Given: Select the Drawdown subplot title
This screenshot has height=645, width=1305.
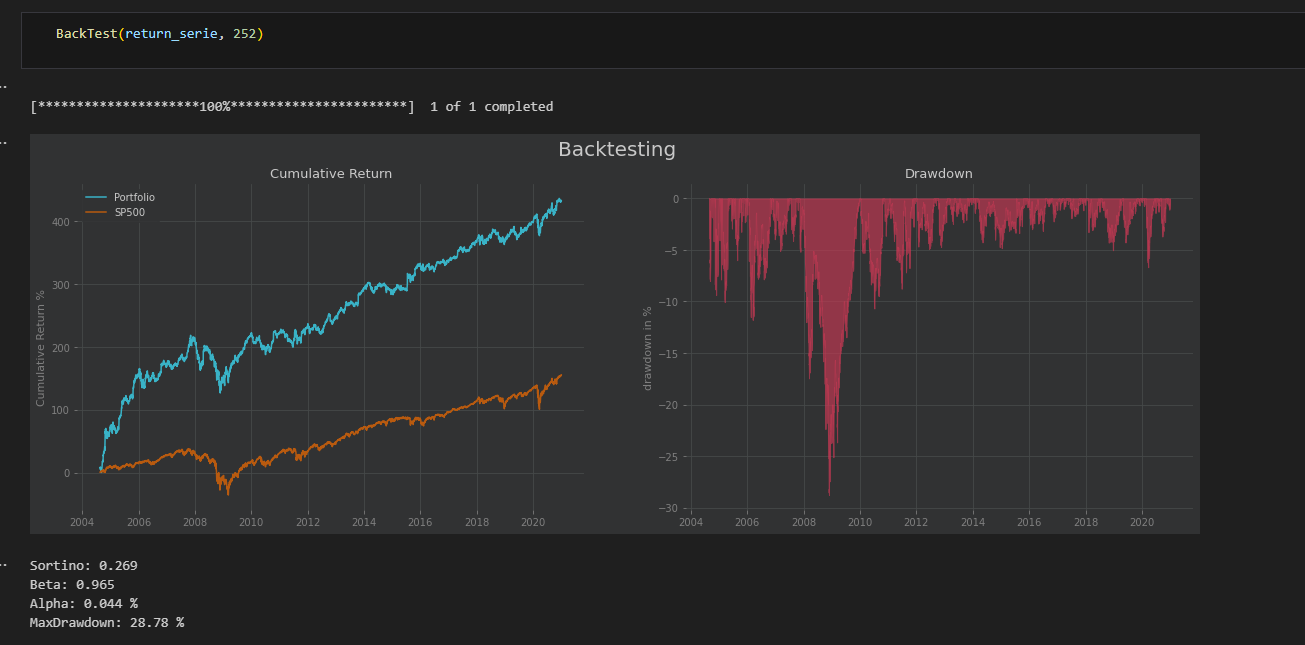Looking at the screenshot, I should coord(938,174).
